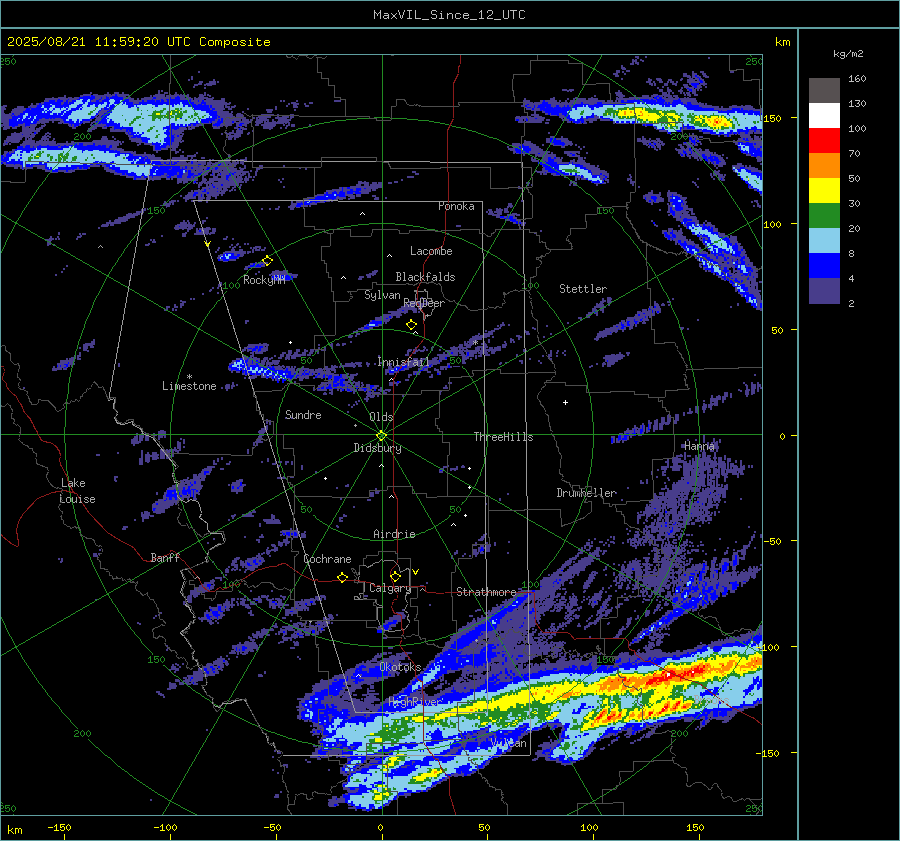Click the white plus marker east of ThreeHills
Viewport: 900px width, 841px height.
coord(565,402)
